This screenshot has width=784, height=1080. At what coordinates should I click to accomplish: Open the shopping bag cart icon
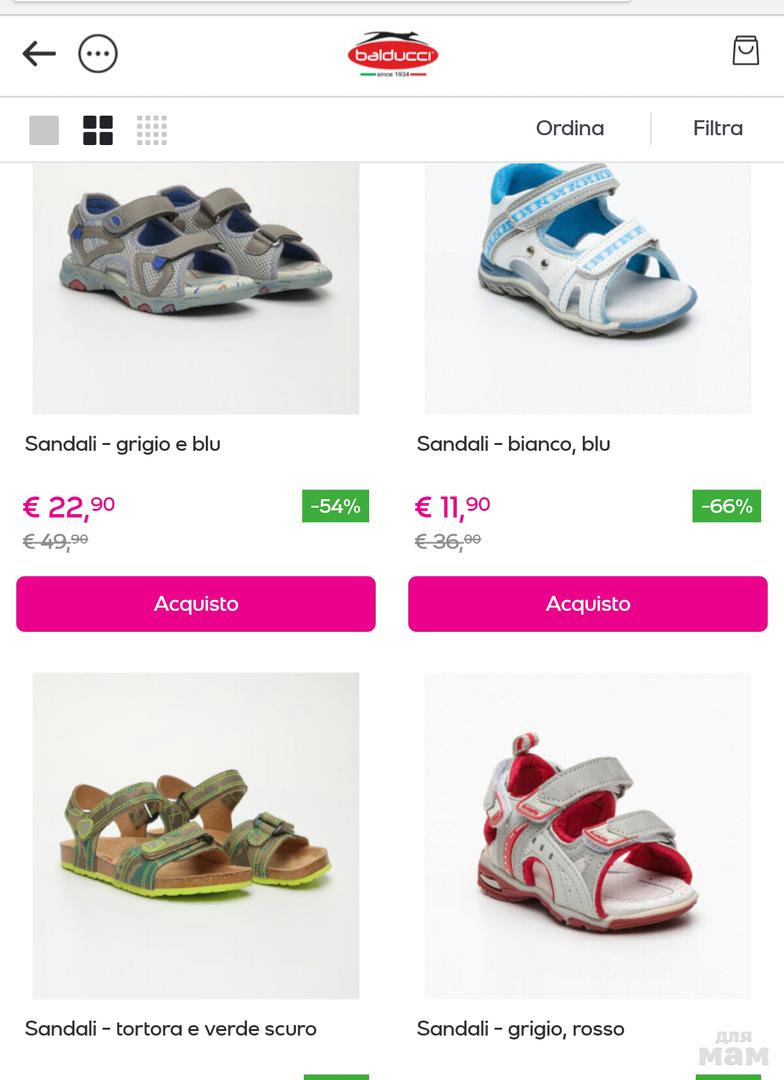click(745, 51)
